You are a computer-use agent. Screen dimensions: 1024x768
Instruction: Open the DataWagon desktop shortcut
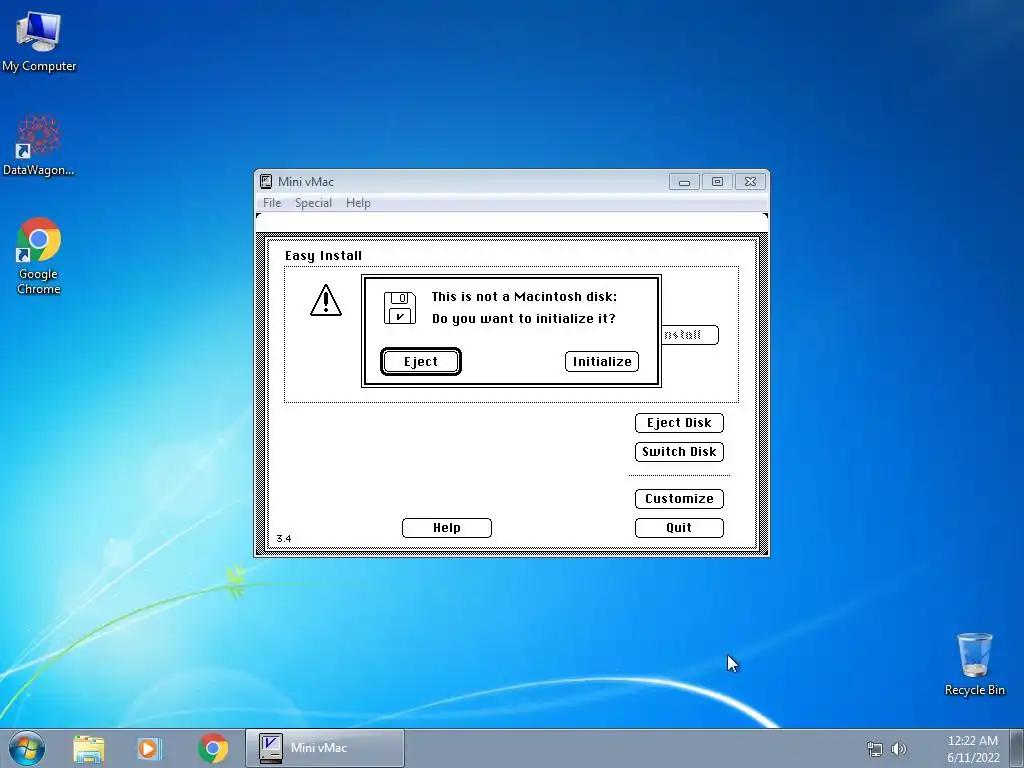39,145
